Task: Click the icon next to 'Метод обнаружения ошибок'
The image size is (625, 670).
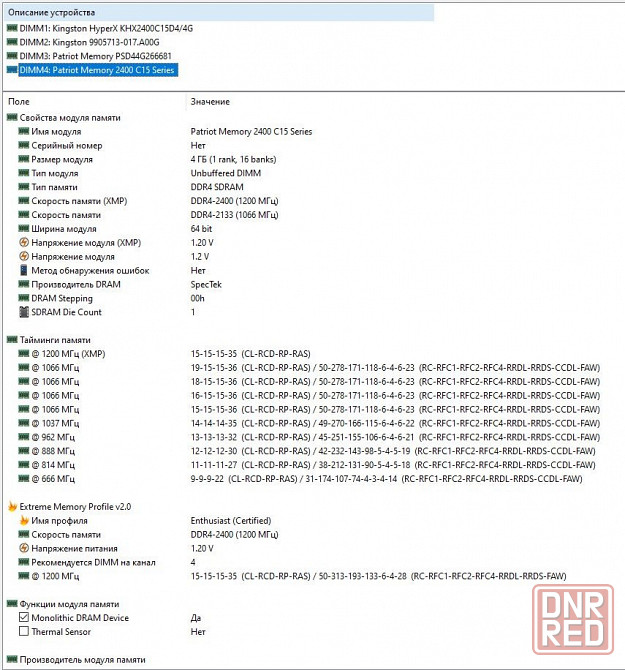Action: click(x=24, y=270)
